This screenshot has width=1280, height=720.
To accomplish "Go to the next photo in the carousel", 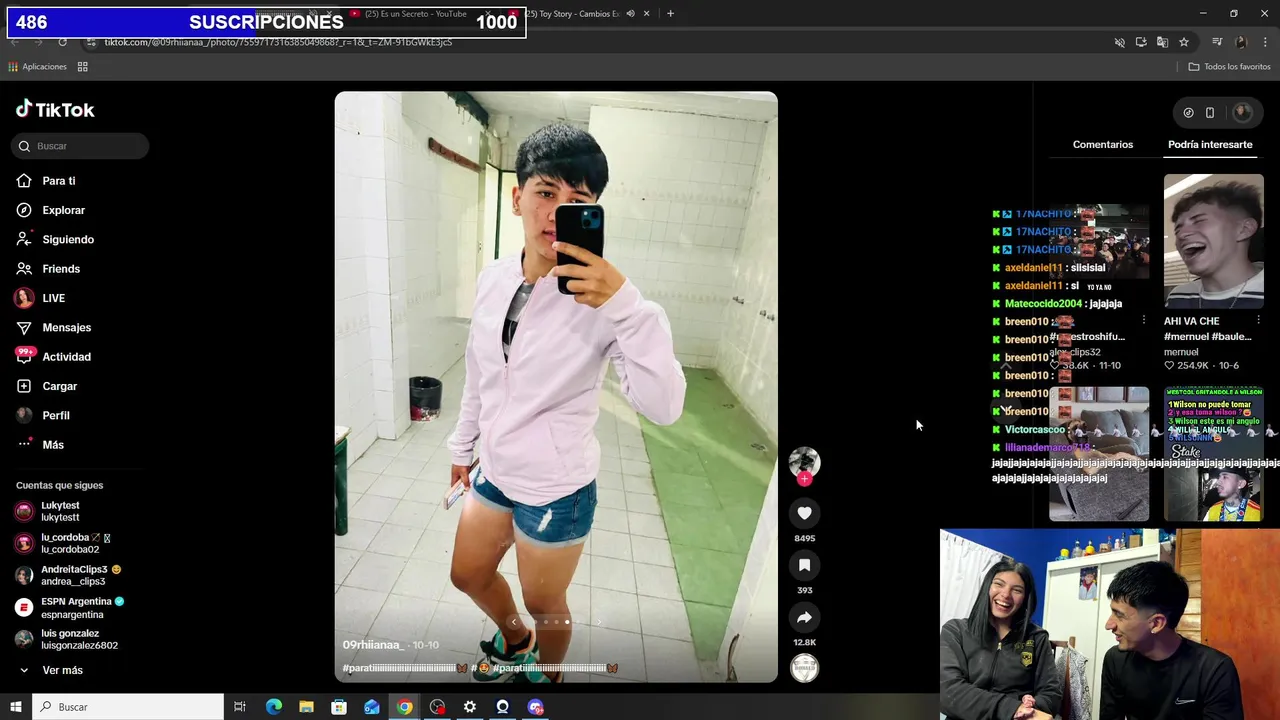I will tap(599, 622).
